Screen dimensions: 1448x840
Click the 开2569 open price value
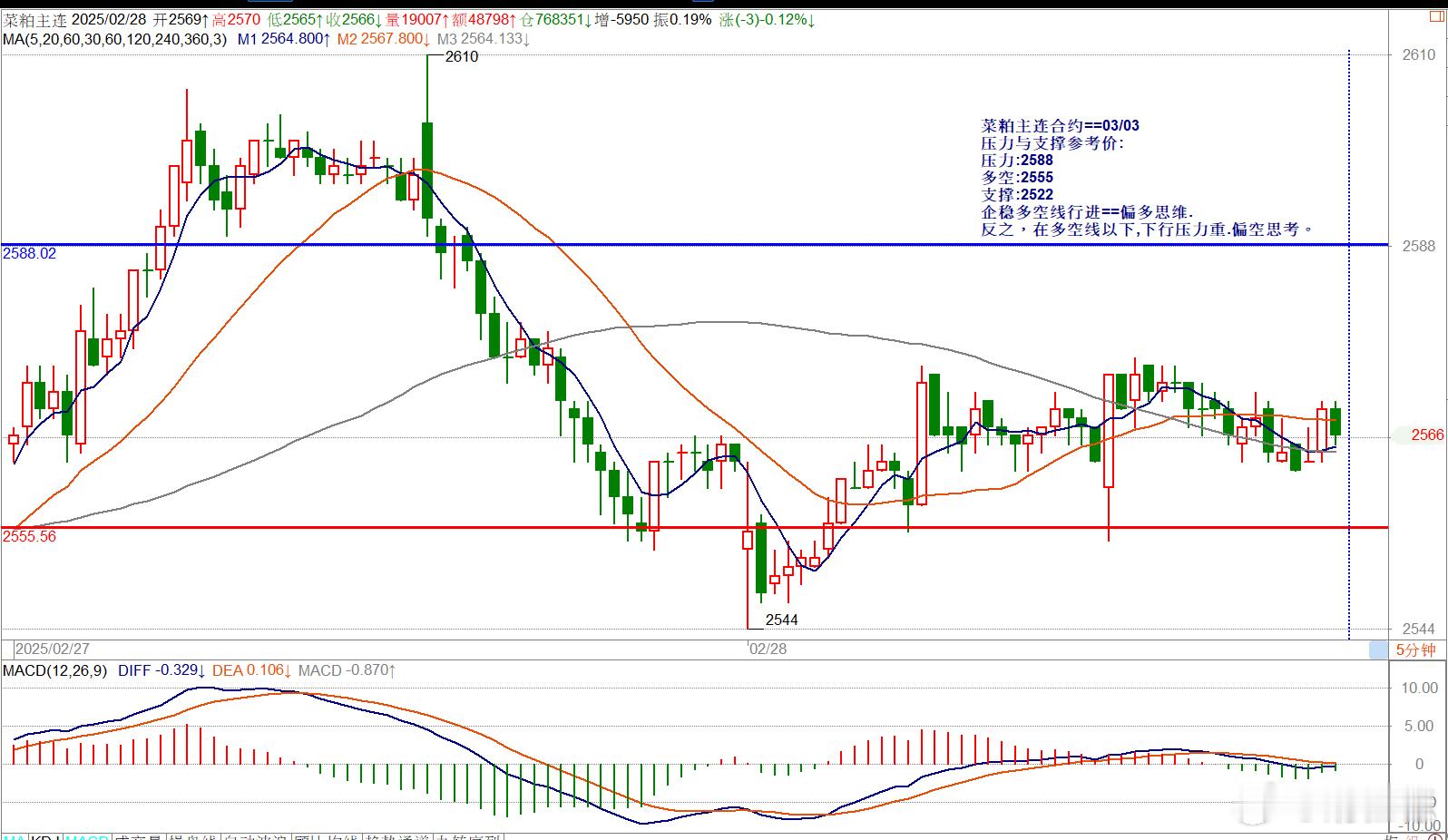coord(181,19)
